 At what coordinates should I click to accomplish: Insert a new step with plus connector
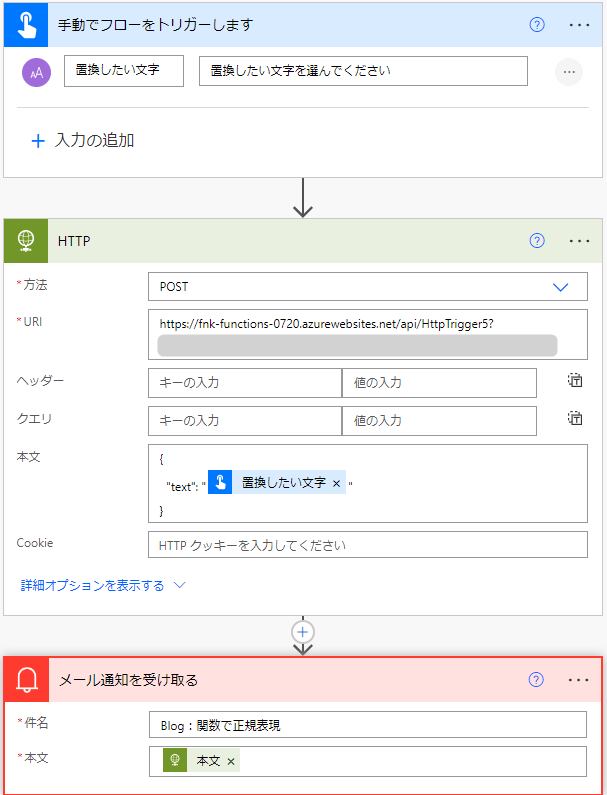tap(303, 632)
